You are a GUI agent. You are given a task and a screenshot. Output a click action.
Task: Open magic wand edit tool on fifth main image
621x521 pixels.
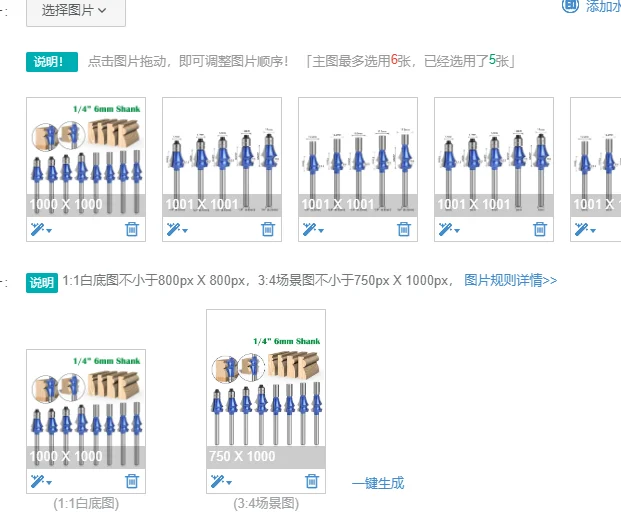(585, 229)
